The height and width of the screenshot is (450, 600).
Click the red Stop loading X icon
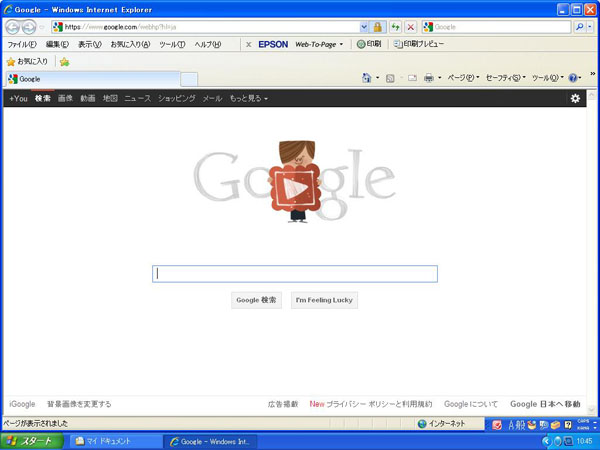coord(411,27)
